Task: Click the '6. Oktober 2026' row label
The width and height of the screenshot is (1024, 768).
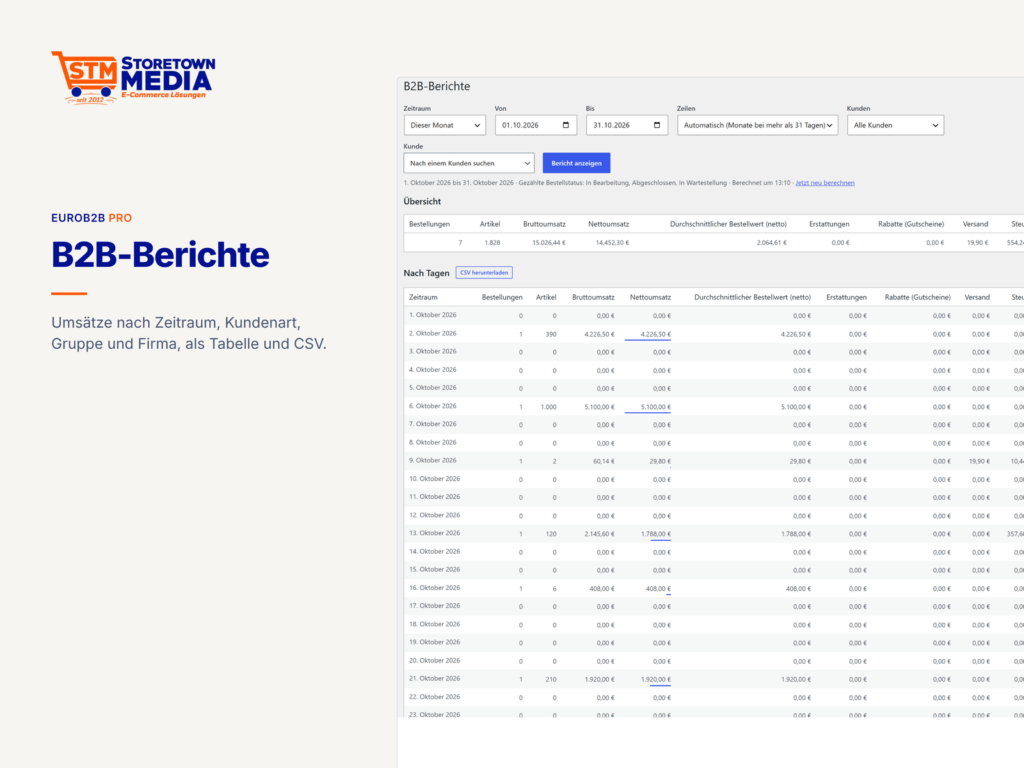Action: pos(432,406)
